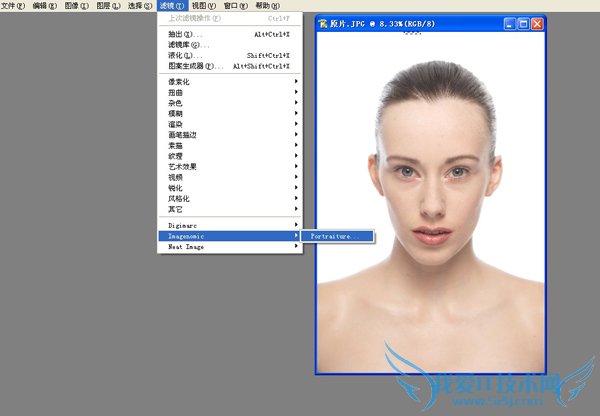Open 图案生成器(P)... pattern maker
This screenshot has width=600, height=416.
click(230, 66)
